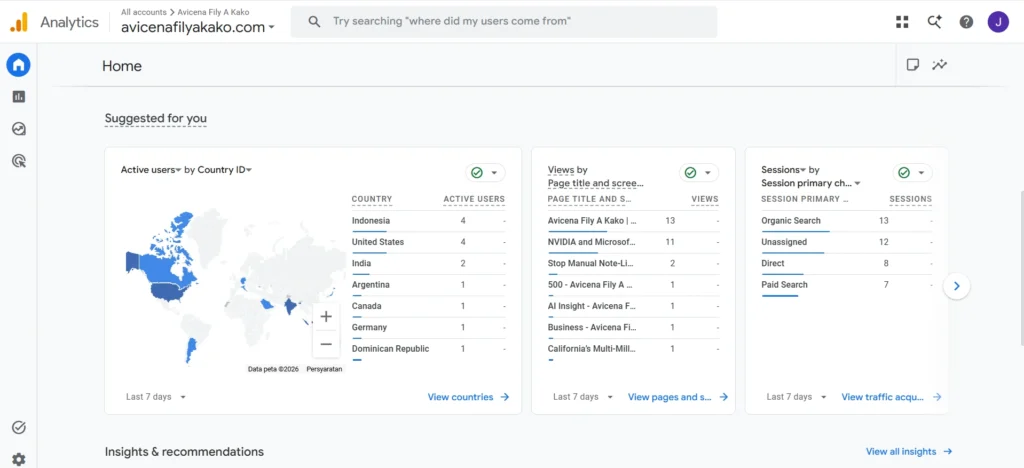The height and width of the screenshot is (468, 1024).
Task: Select the AI Insight page row
Action: 633,306
